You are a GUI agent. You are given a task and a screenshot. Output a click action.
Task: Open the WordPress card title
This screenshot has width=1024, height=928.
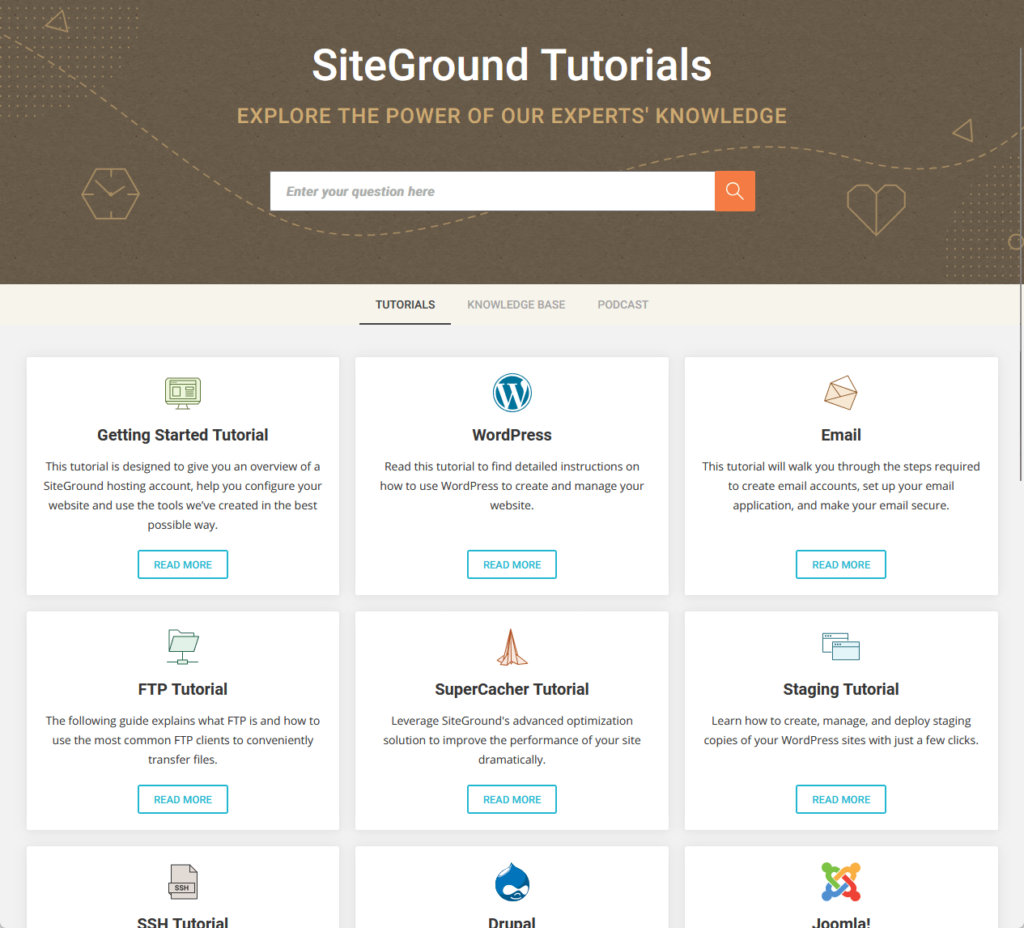(512, 435)
